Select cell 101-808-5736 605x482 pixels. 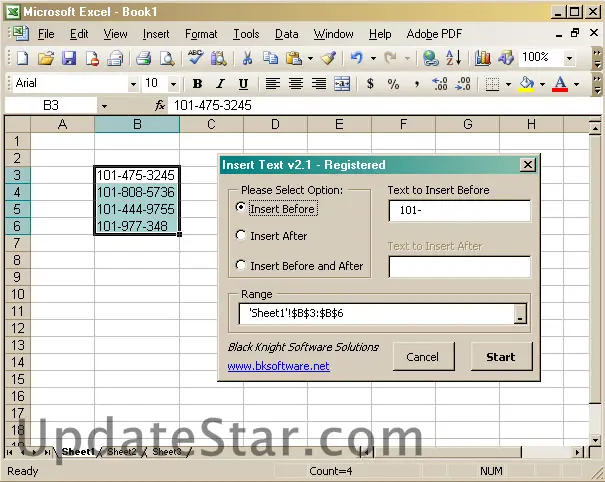(x=137, y=192)
